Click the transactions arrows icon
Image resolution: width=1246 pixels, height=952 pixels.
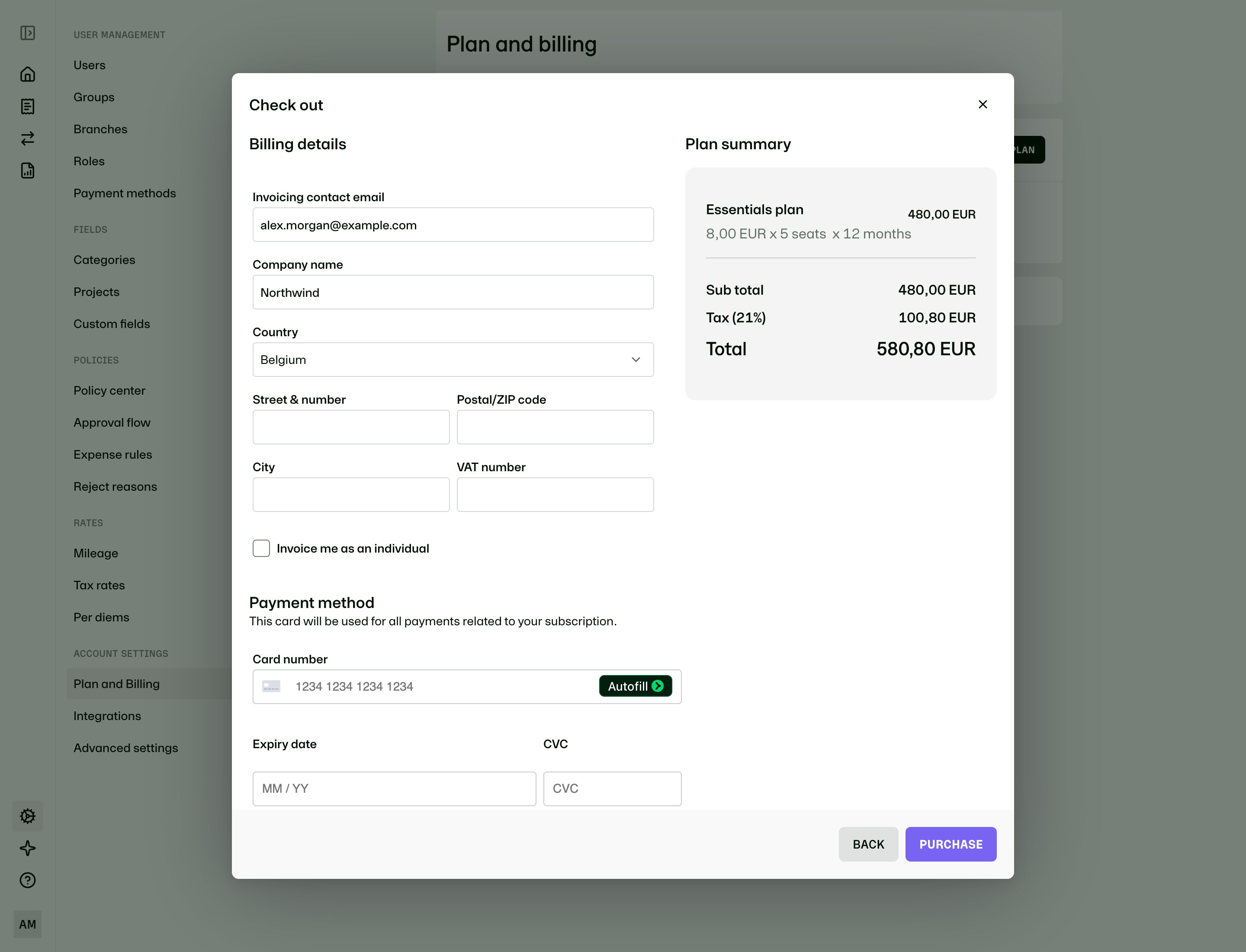pyautogui.click(x=27, y=138)
